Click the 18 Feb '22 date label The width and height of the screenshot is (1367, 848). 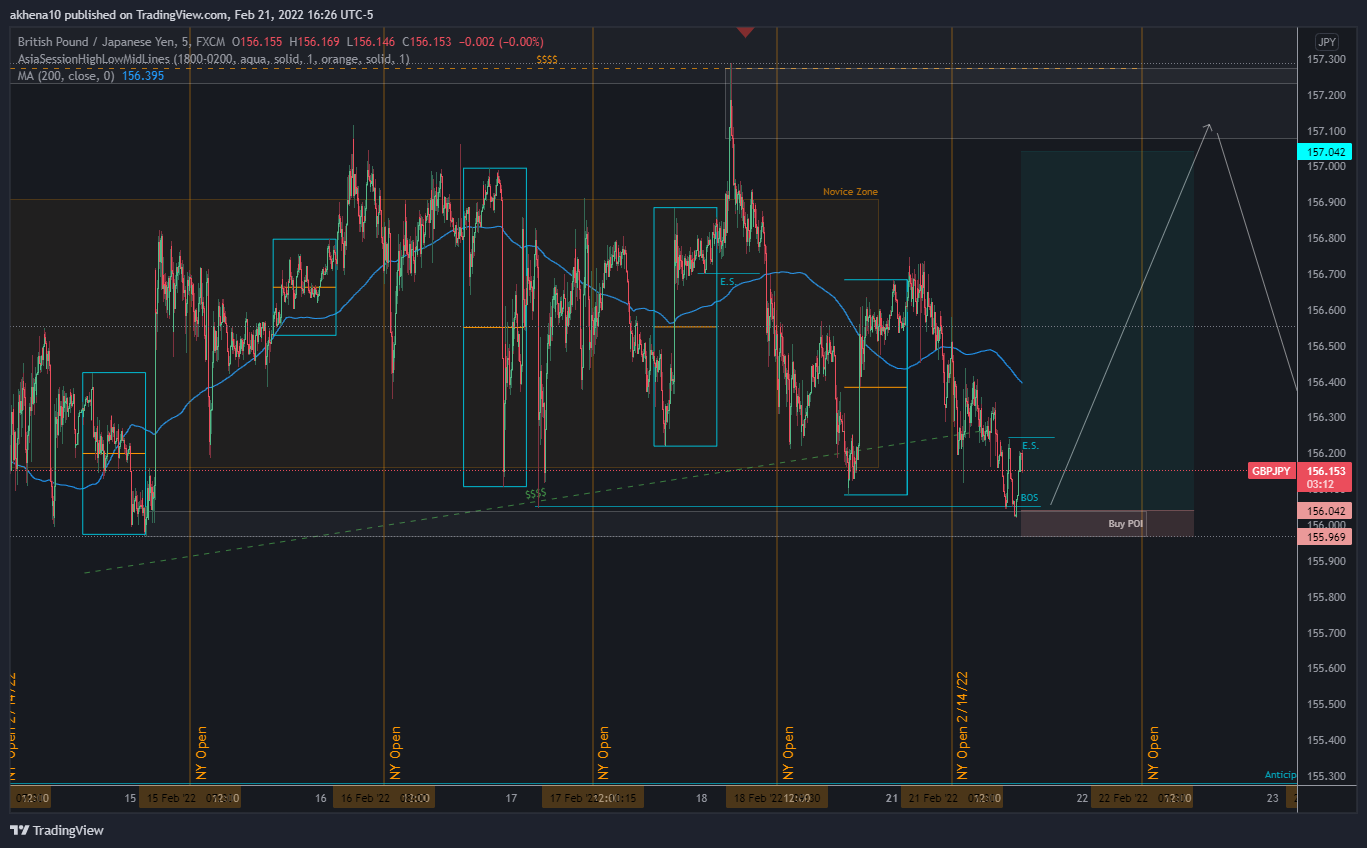[x=756, y=799]
